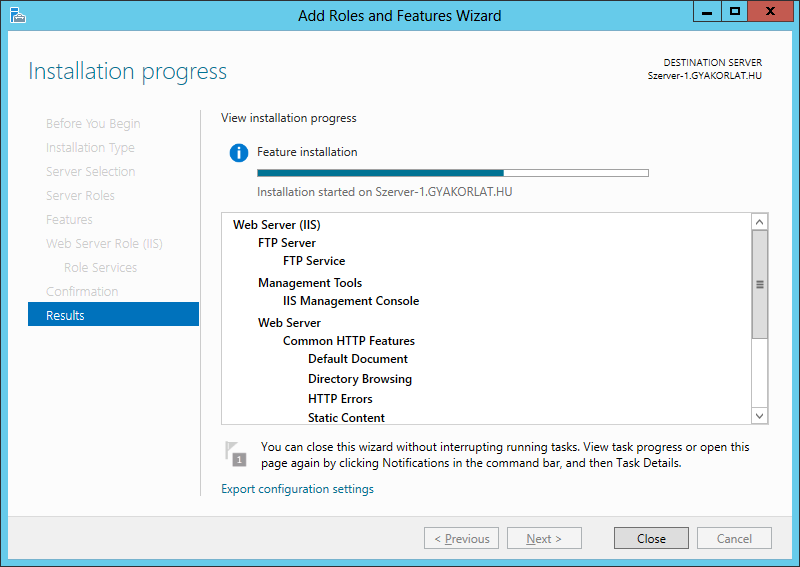This screenshot has height=567, width=800.
Task: Select the Features step in the sidebar
Action: point(69,219)
